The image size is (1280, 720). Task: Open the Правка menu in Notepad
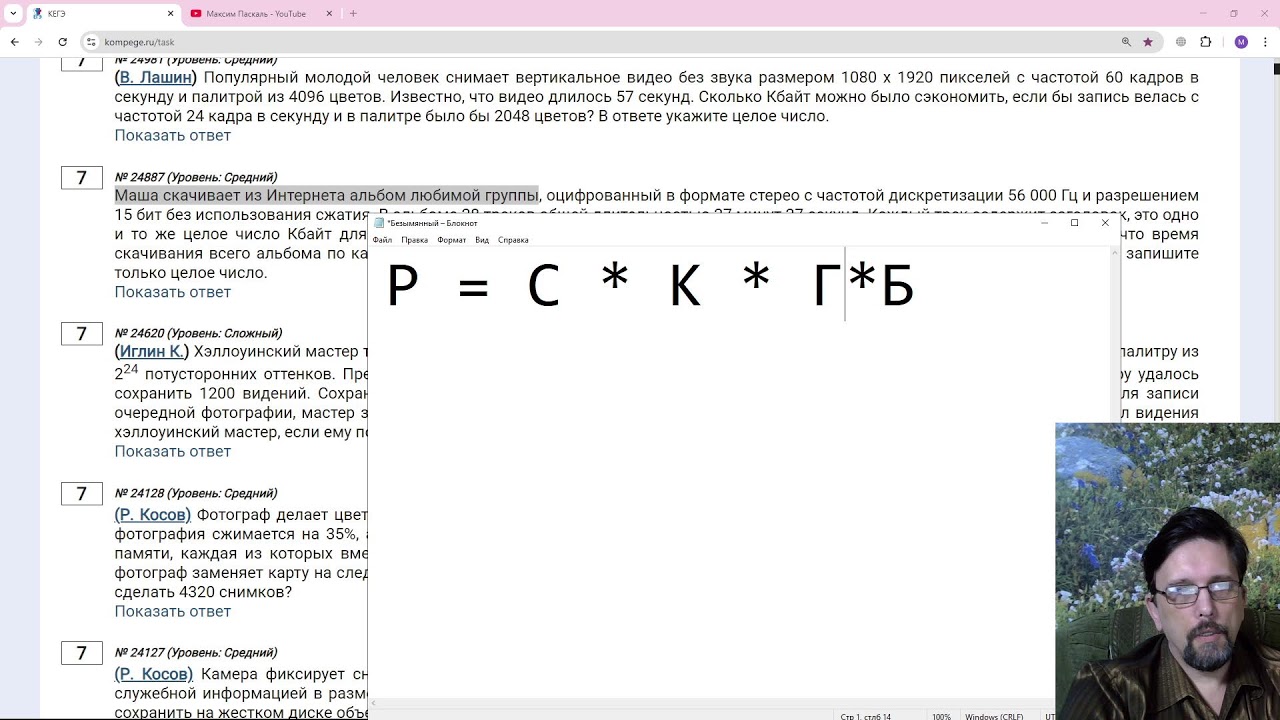414,240
